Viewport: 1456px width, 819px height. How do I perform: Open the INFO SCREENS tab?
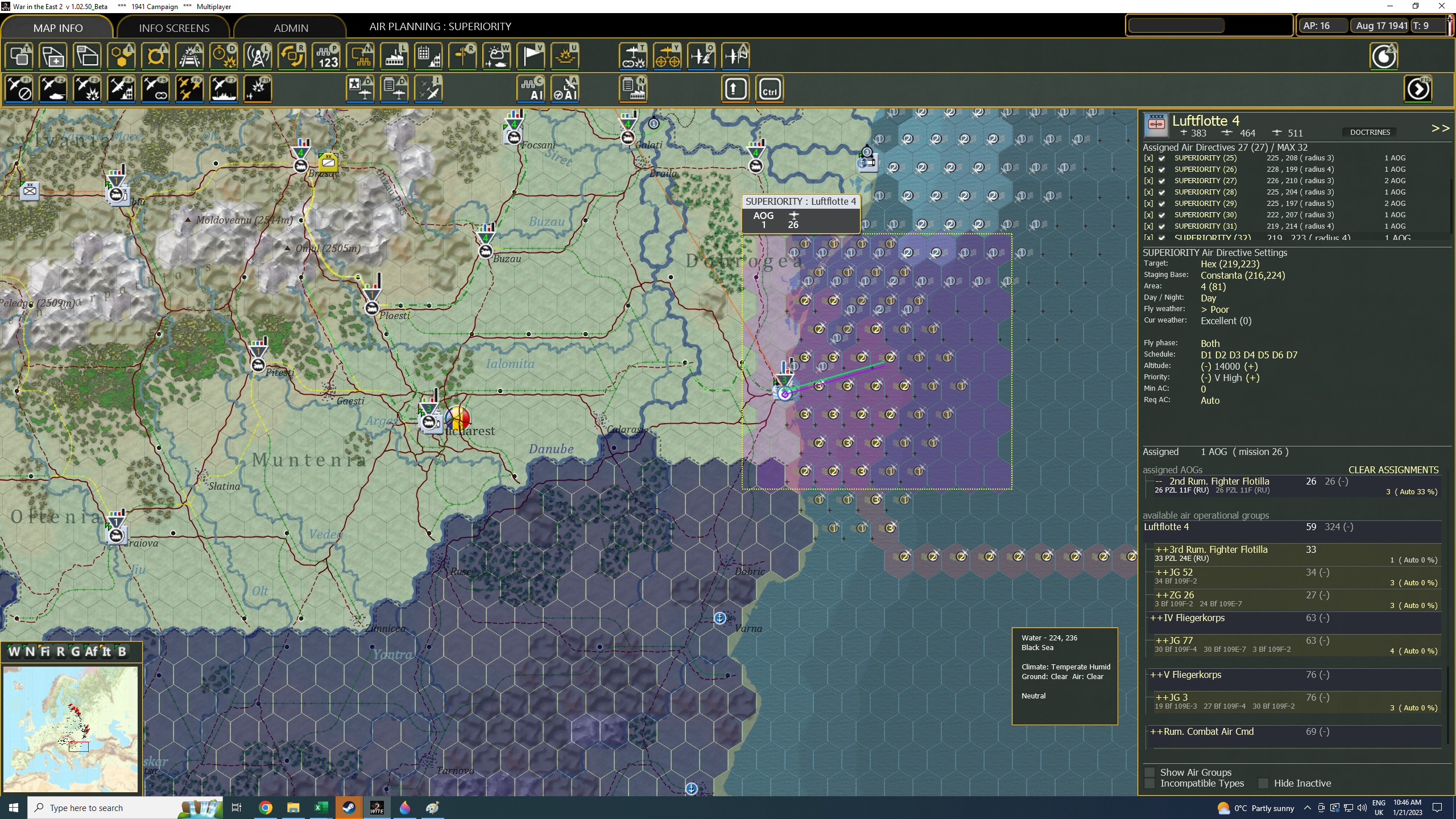(174, 27)
